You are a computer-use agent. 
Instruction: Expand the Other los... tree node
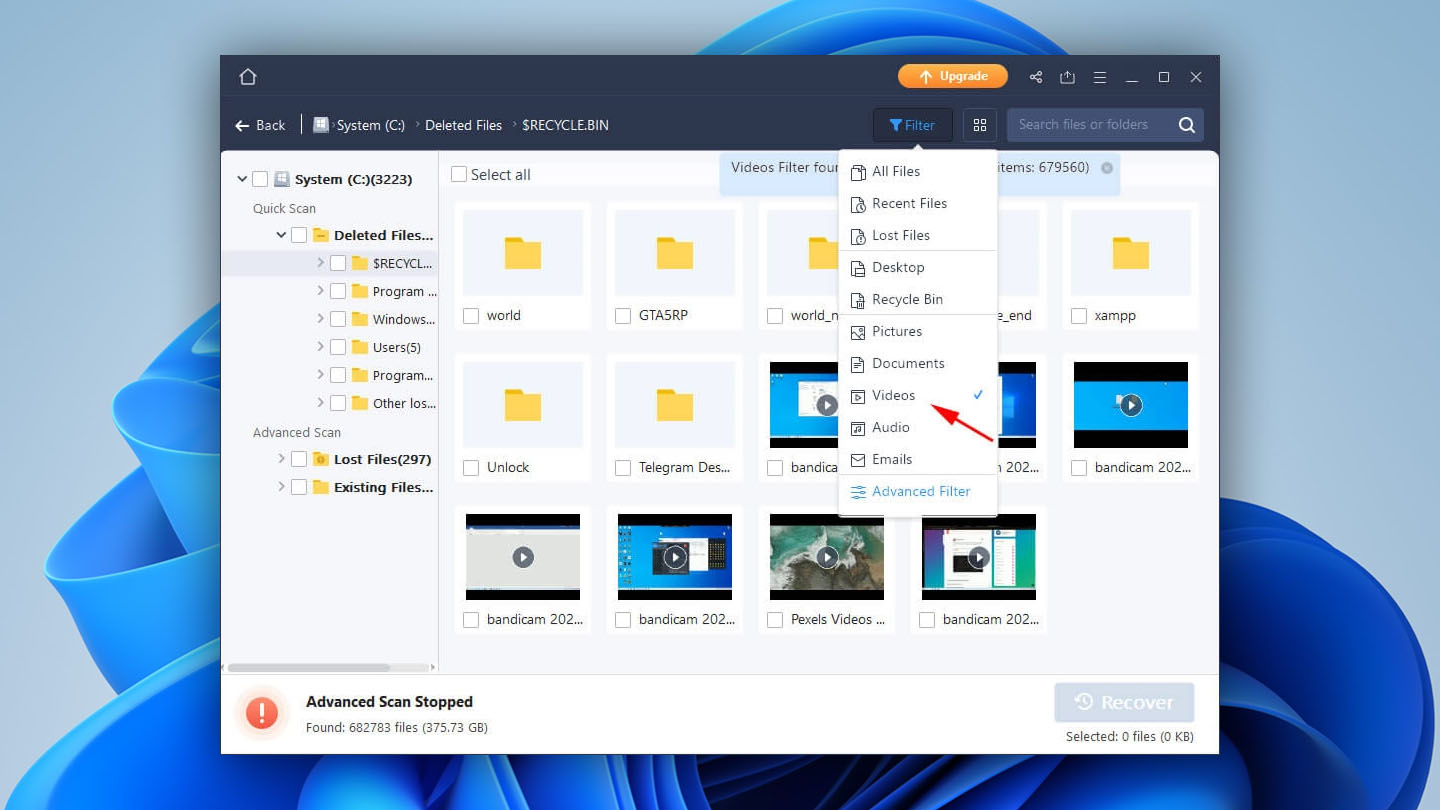click(x=320, y=403)
